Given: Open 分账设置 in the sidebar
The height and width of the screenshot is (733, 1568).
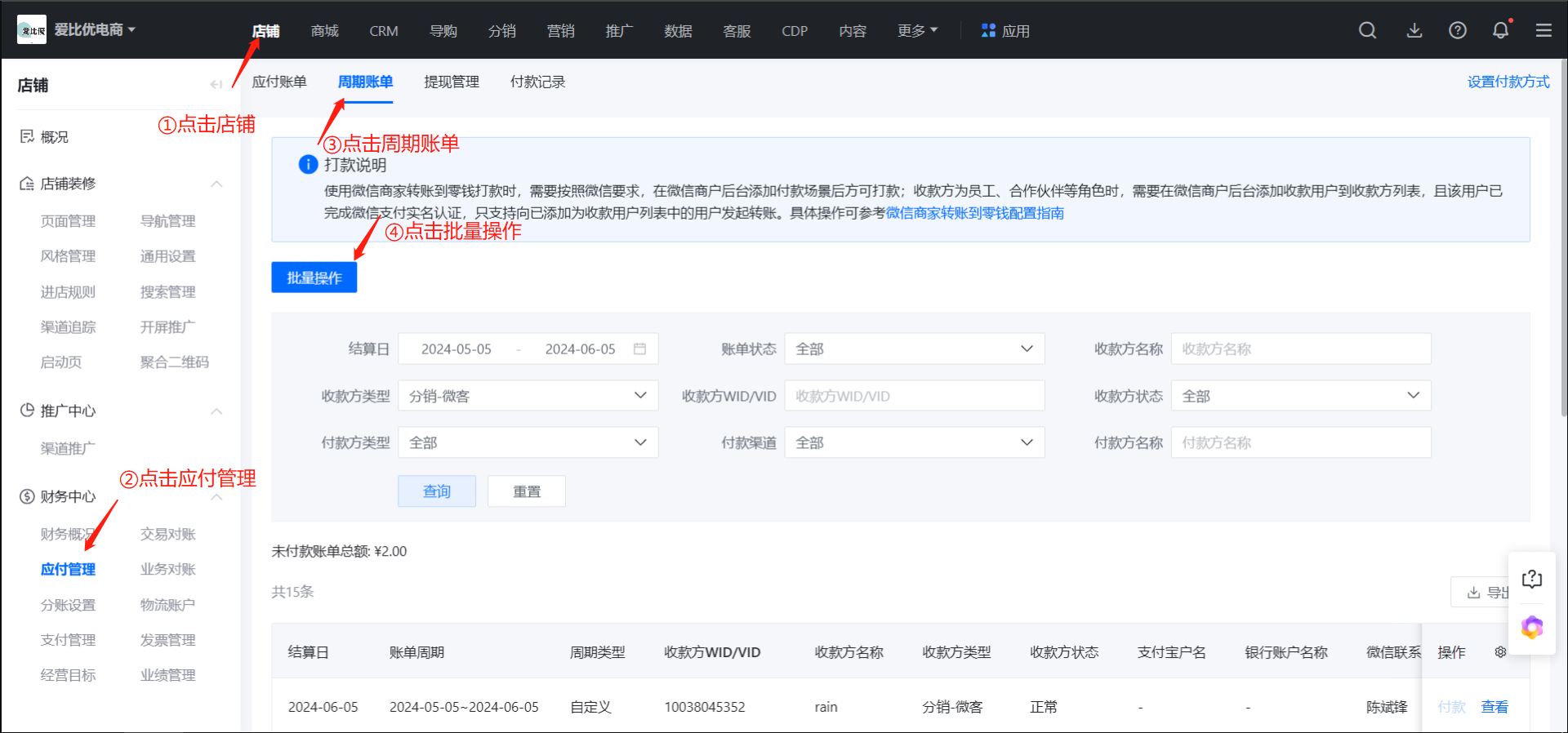Looking at the screenshot, I should pos(68,605).
